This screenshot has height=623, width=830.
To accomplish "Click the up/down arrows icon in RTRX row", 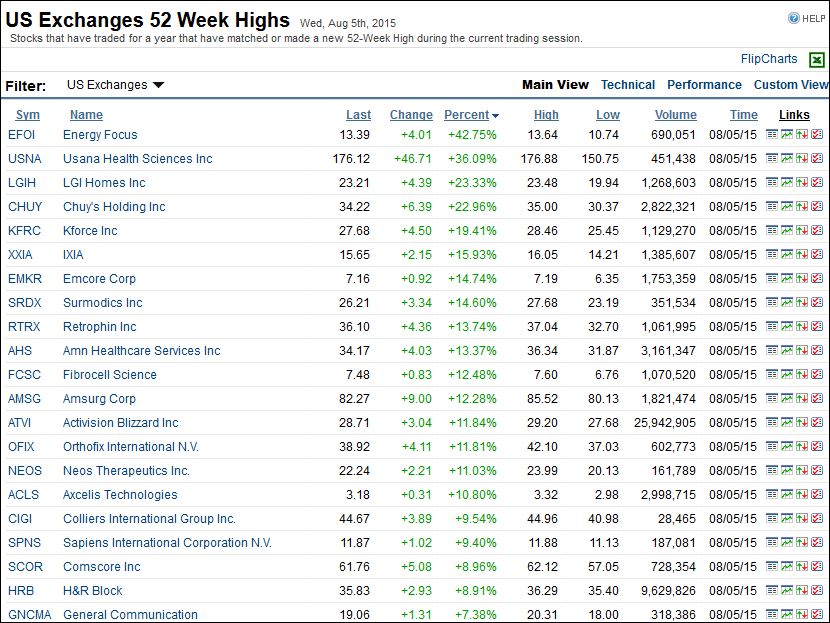I will [801, 327].
